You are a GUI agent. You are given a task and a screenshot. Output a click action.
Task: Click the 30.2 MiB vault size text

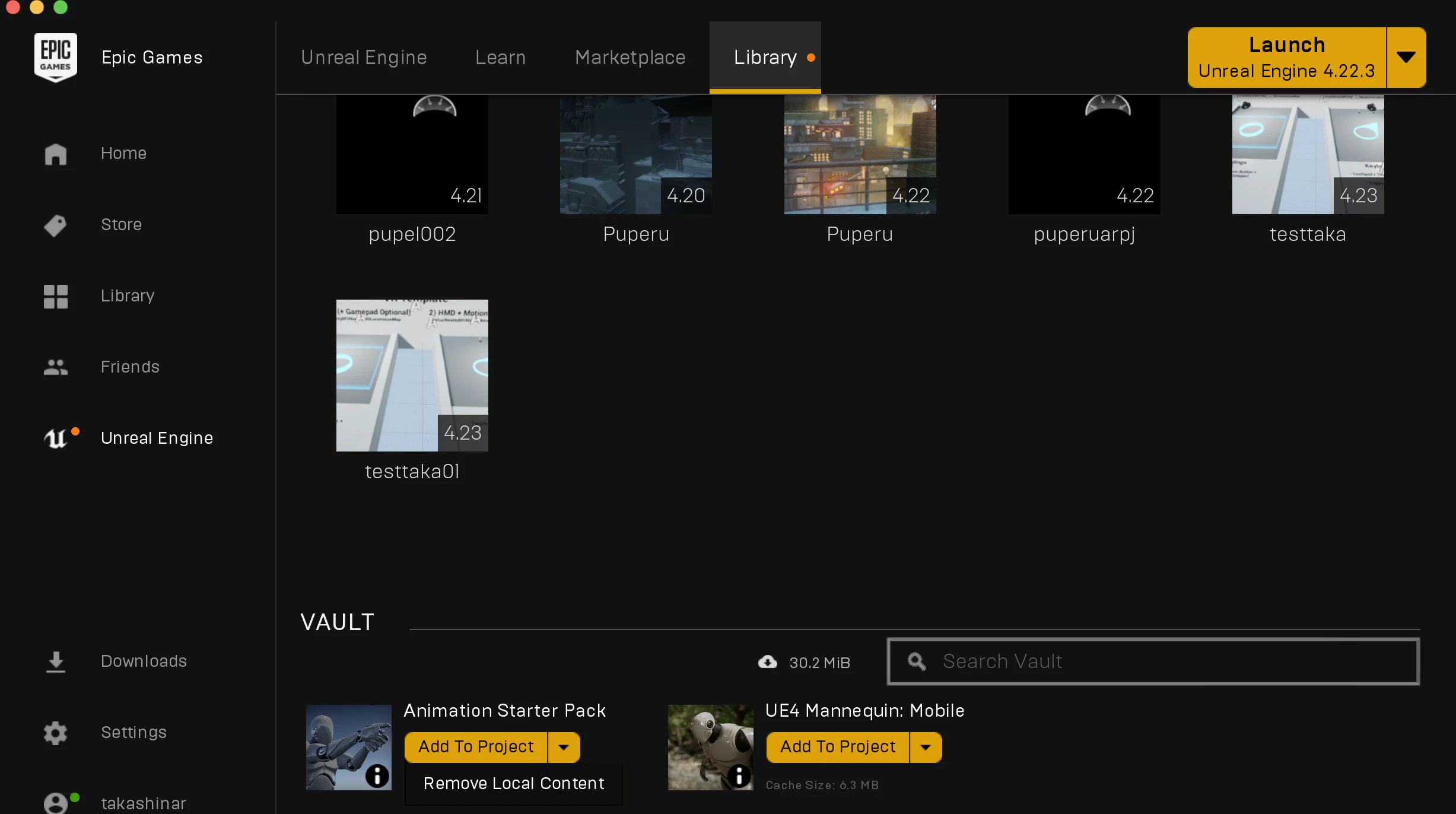(819, 663)
